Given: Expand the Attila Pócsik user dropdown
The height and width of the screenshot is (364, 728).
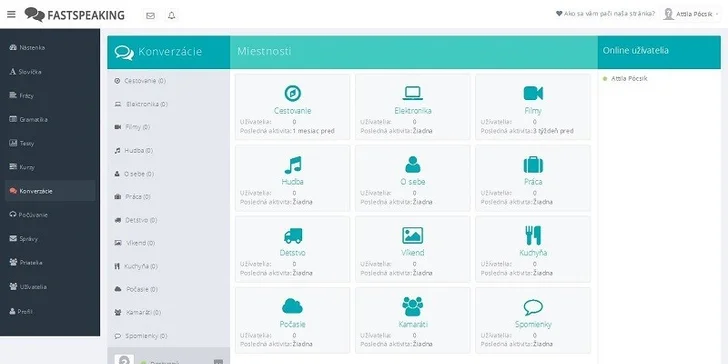Looking at the screenshot, I should 690,14.
